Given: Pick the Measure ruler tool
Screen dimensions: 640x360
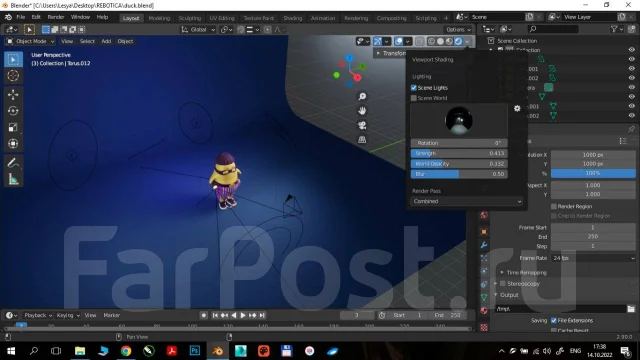Looking at the screenshot, I should (13, 179).
